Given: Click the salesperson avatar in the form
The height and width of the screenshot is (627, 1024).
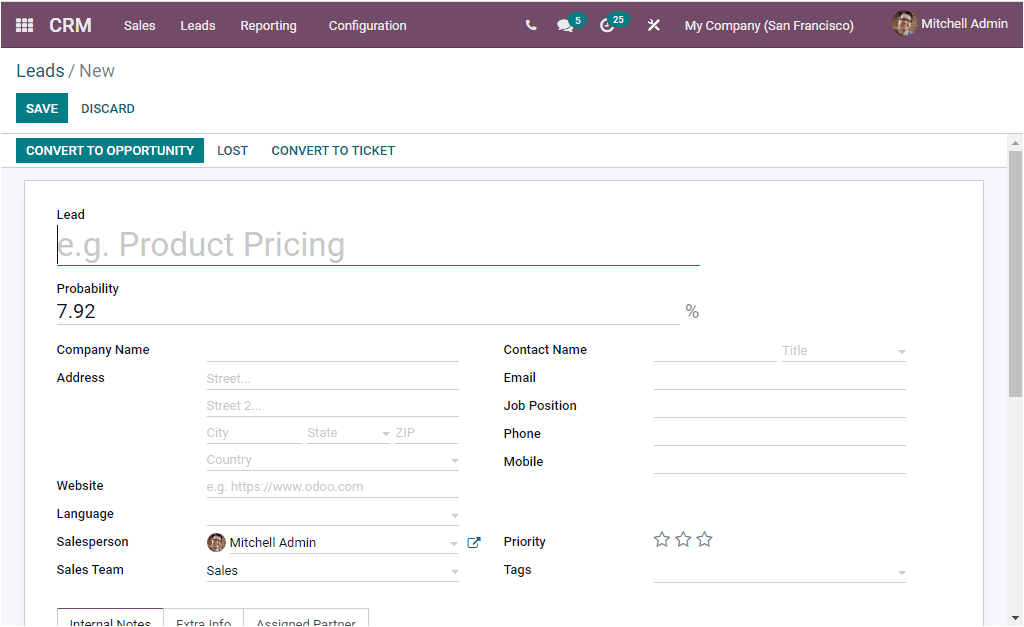Looking at the screenshot, I should point(216,542).
